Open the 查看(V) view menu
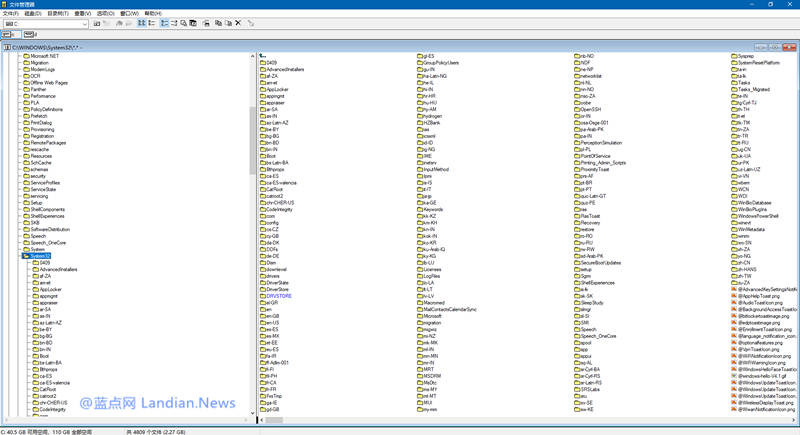800x435 pixels. (x=84, y=14)
